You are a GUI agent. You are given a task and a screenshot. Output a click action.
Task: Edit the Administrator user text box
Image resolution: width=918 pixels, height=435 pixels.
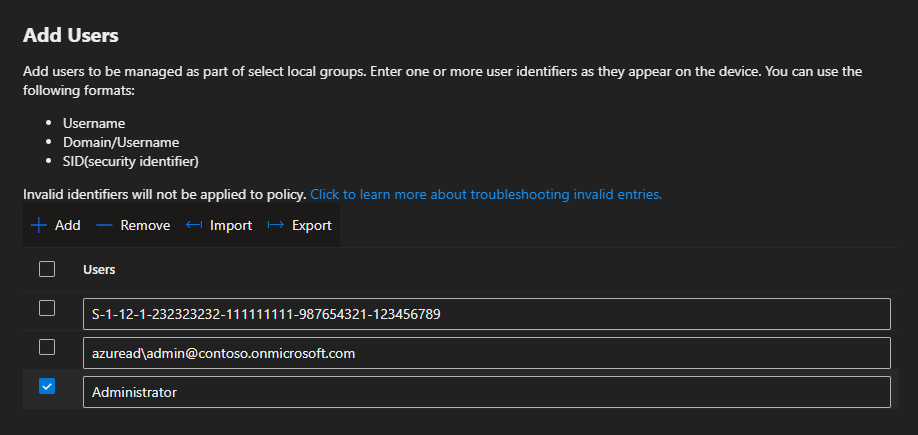point(486,392)
